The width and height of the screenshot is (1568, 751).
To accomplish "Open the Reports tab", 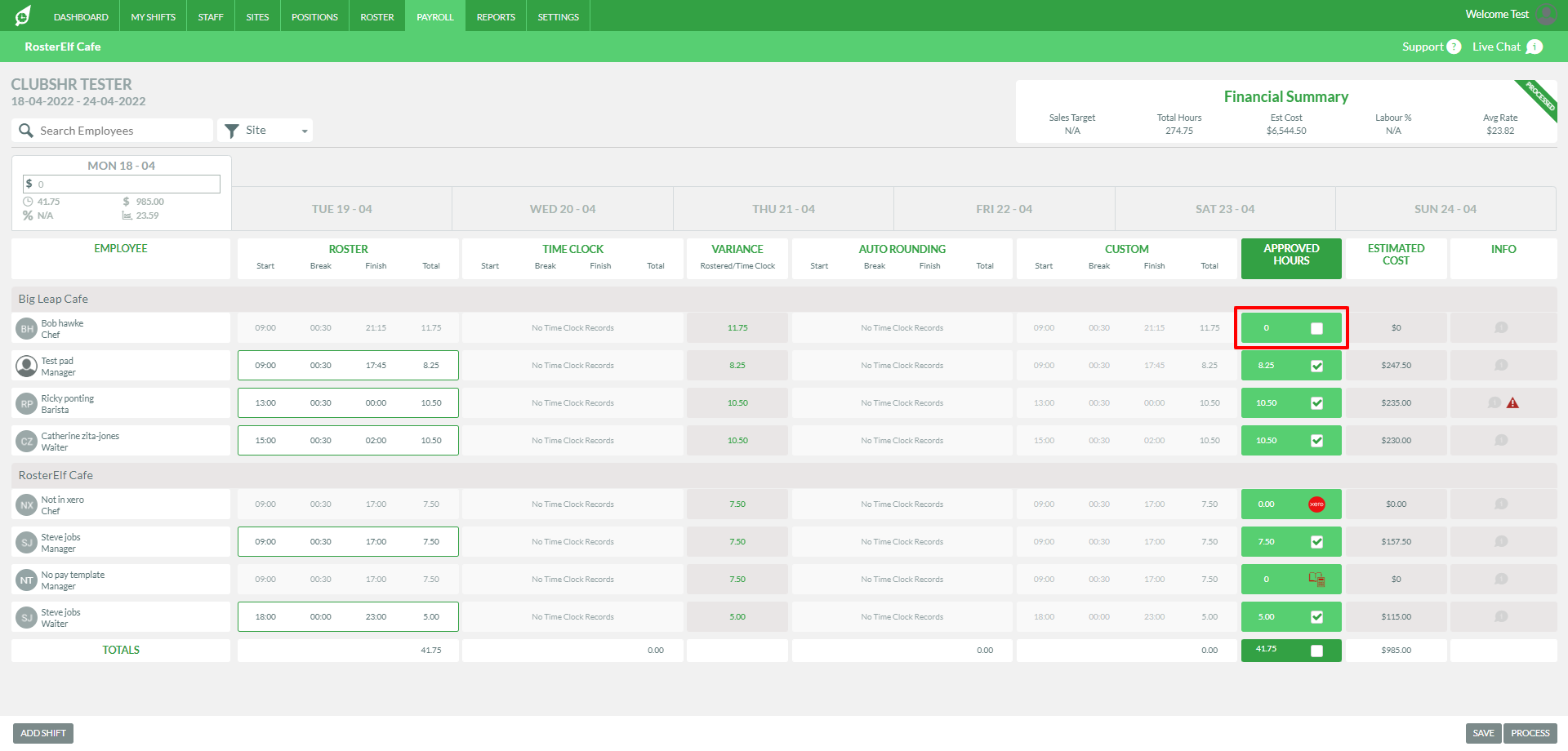I will pyautogui.click(x=496, y=16).
